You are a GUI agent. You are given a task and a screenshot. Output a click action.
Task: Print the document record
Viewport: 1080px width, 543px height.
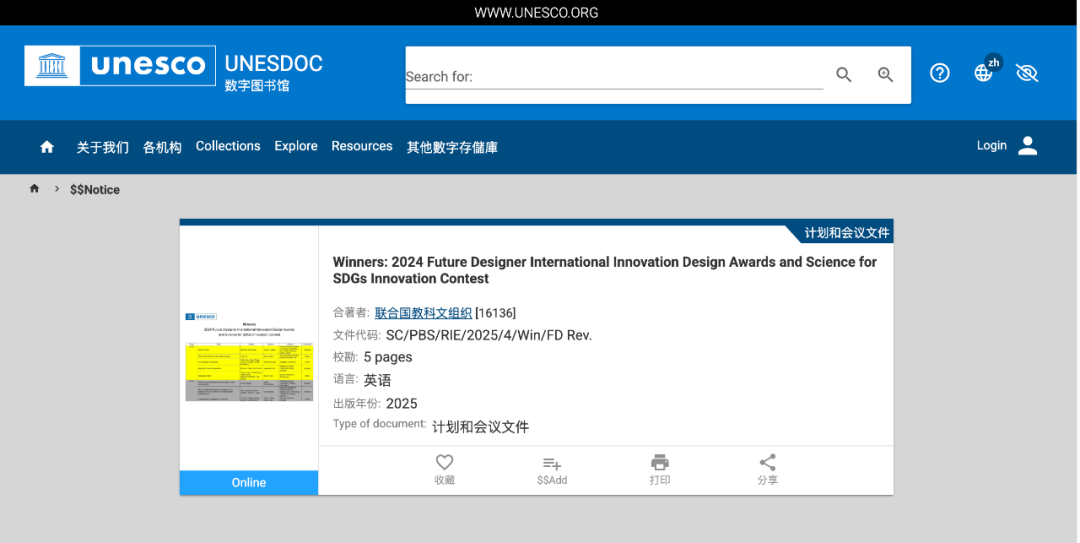(x=660, y=463)
